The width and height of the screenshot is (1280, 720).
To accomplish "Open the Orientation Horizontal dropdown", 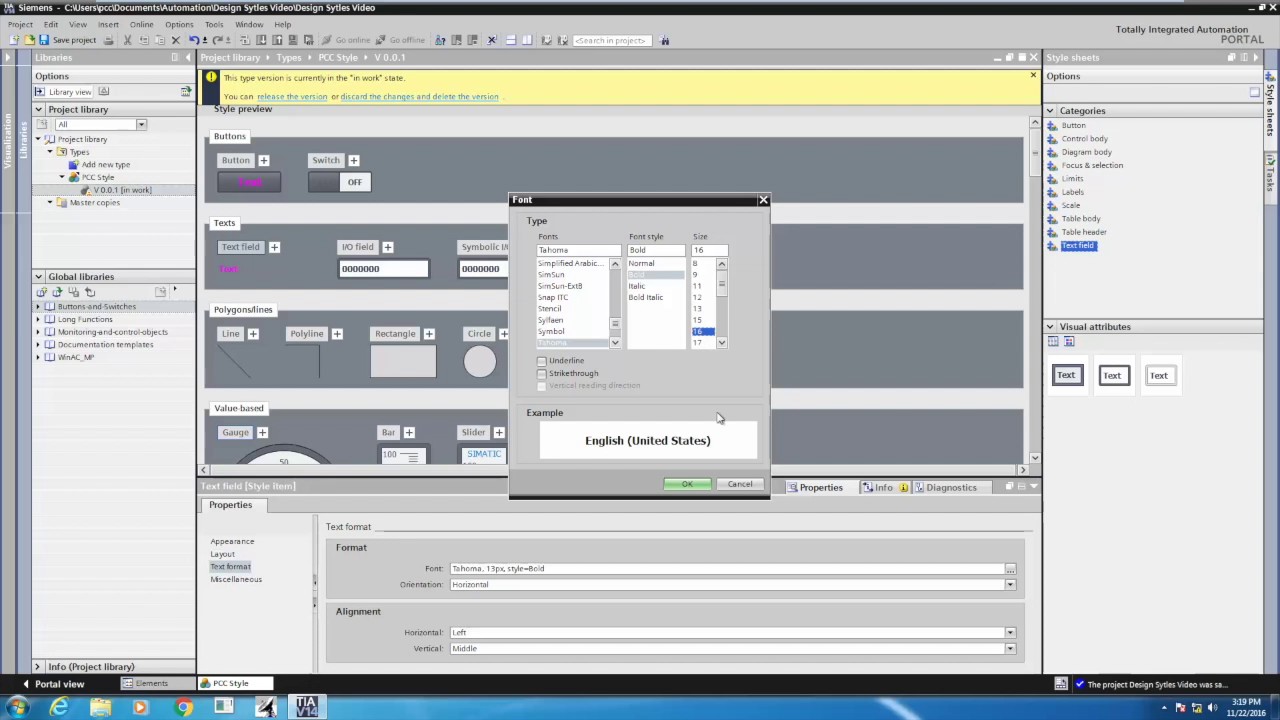I will 1010,584.
